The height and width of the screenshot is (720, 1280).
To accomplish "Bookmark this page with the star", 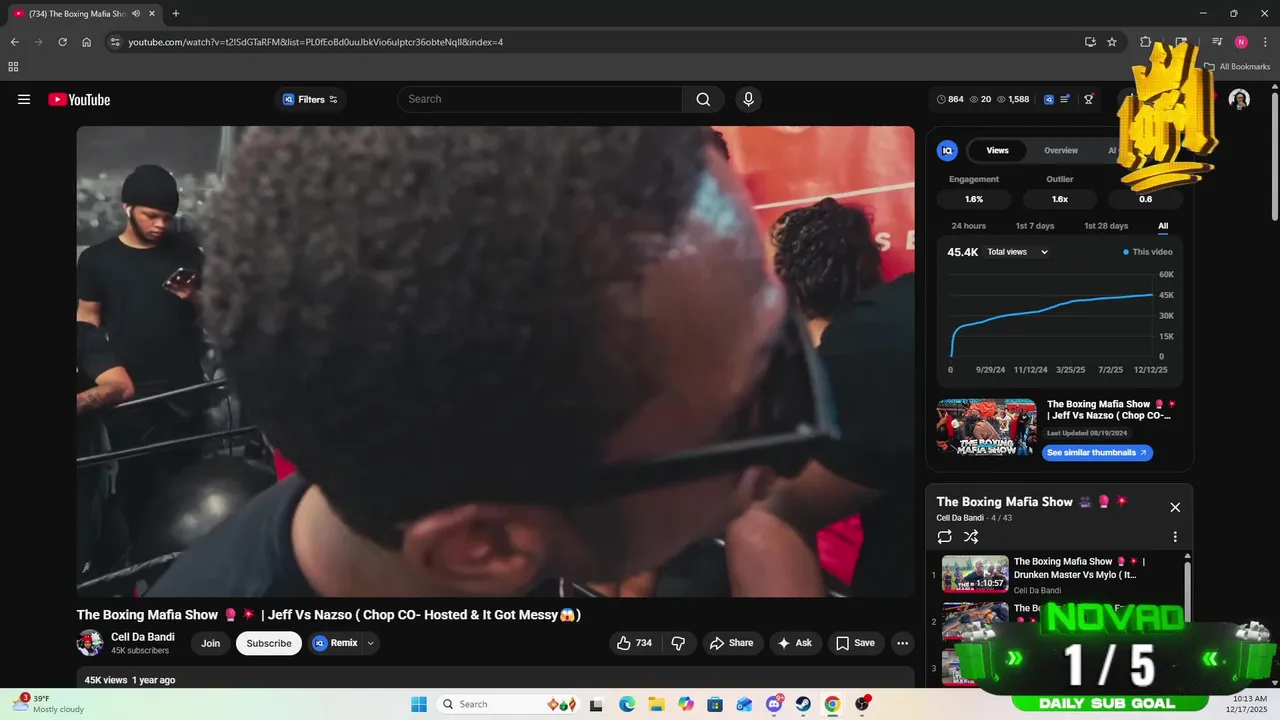I will (x=1112, y=42).
